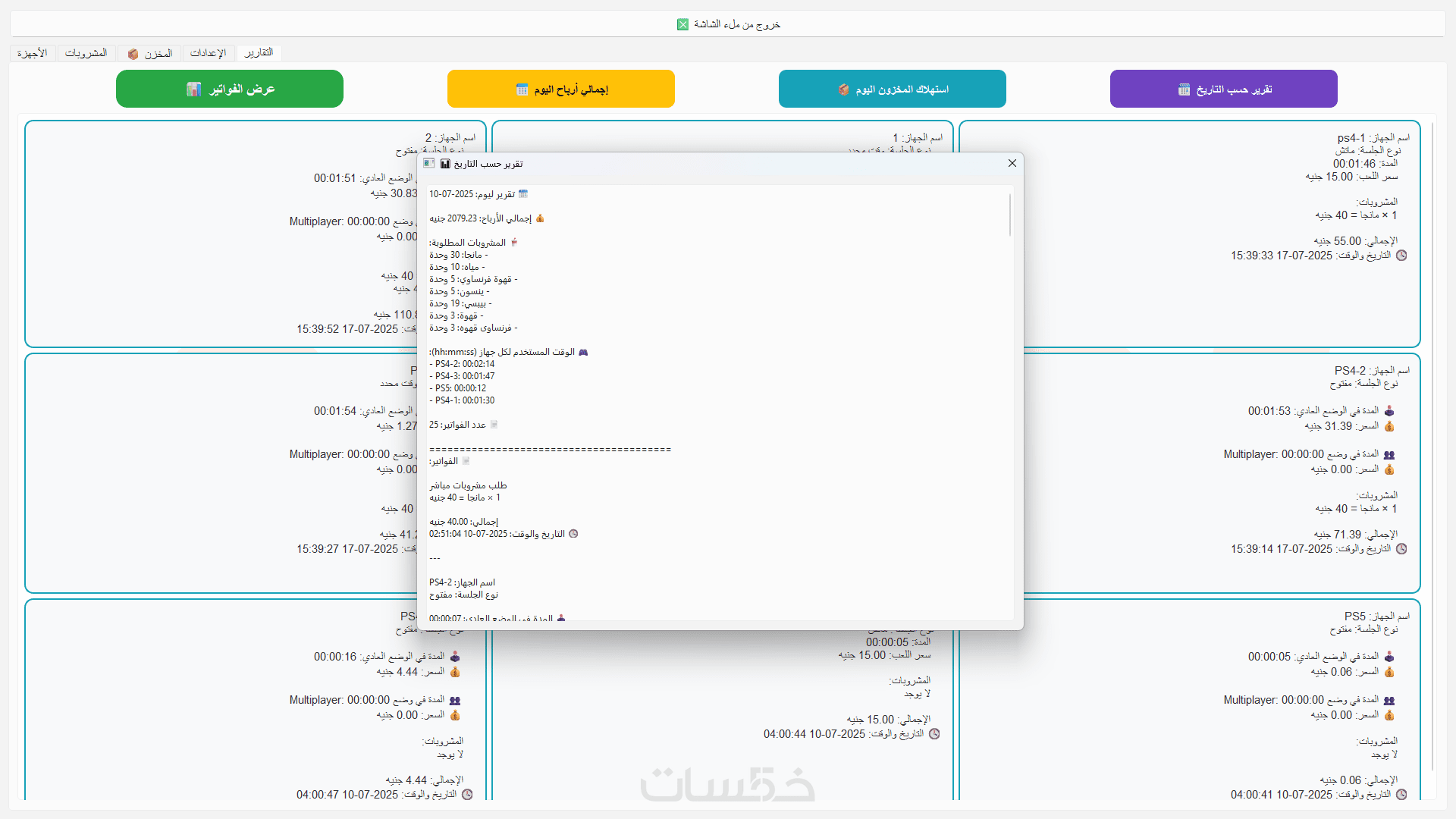Open the الأجهزة tab

tap(33, 53)
